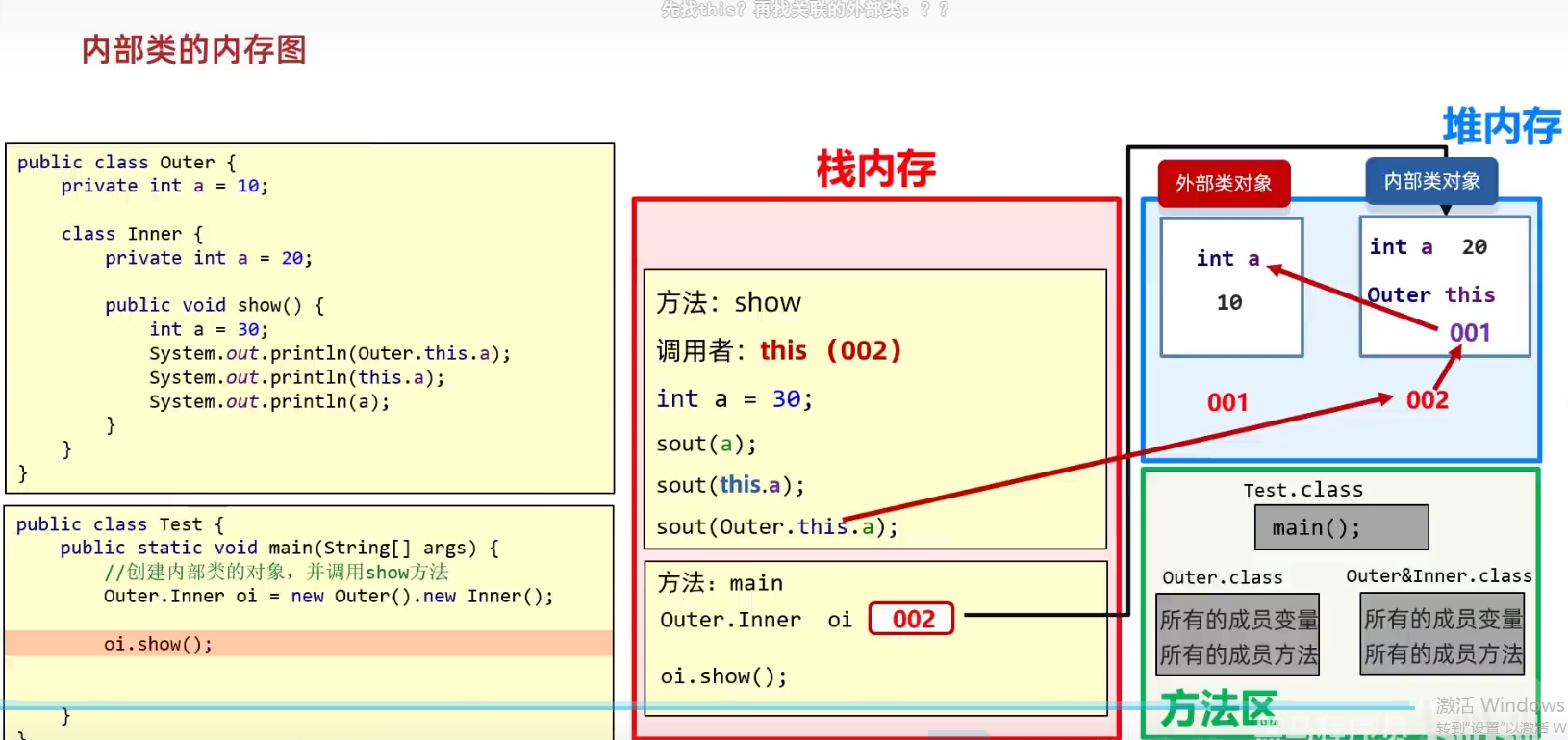Click "方法: main" in the stack frame
Viewport: 1568px width, 740px height.
click(x=721, y=583)
